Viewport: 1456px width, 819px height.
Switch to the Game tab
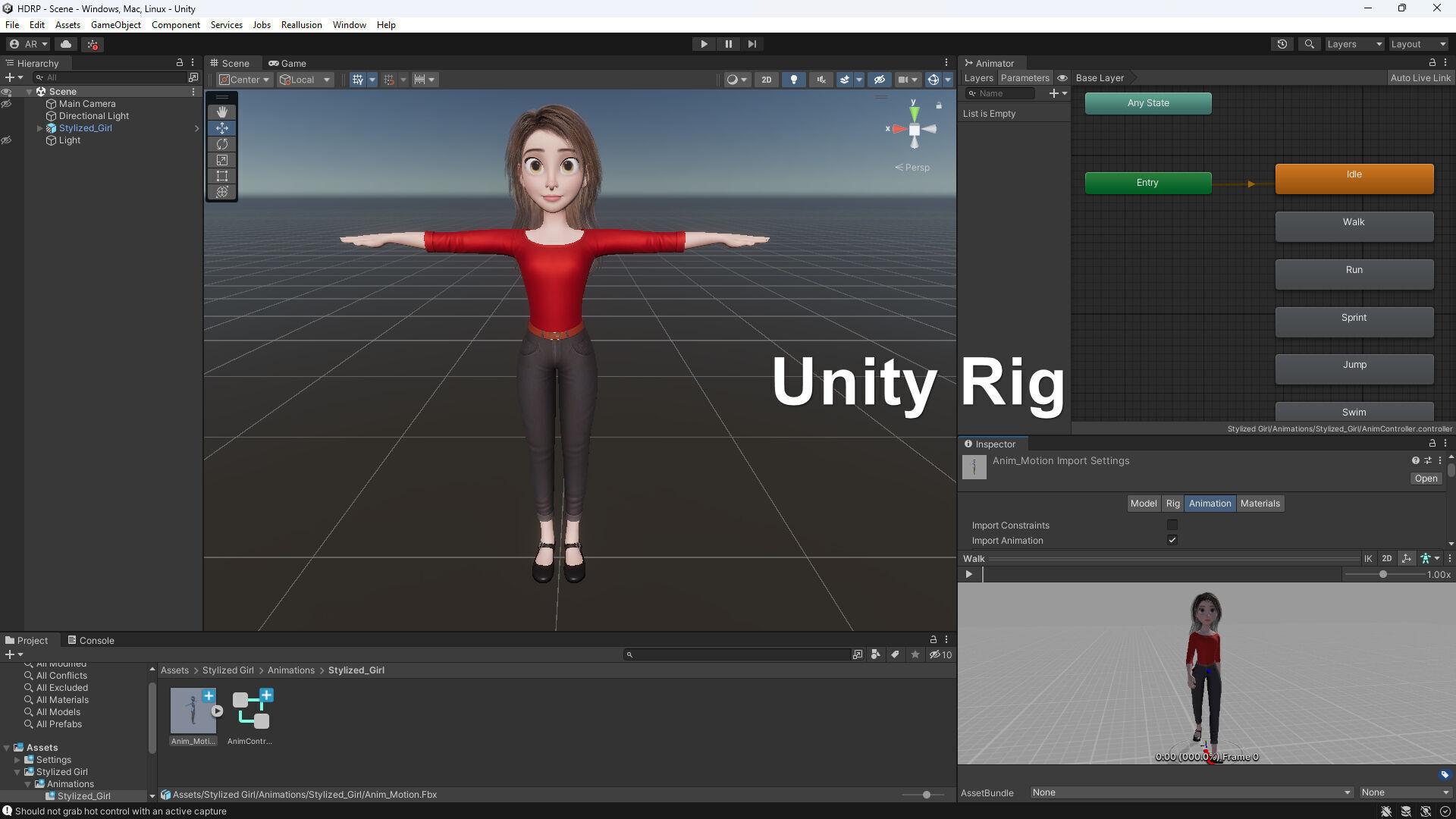[287, 63]
